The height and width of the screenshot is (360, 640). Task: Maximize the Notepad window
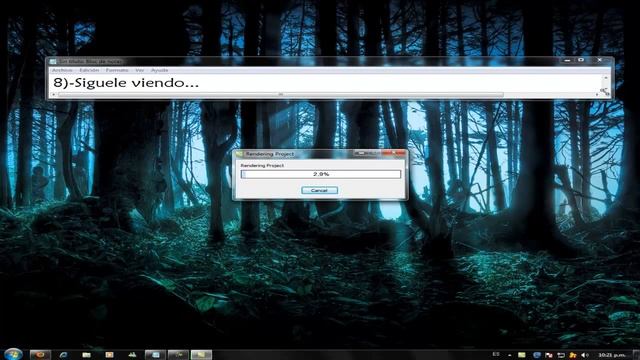tap(581, 60)
